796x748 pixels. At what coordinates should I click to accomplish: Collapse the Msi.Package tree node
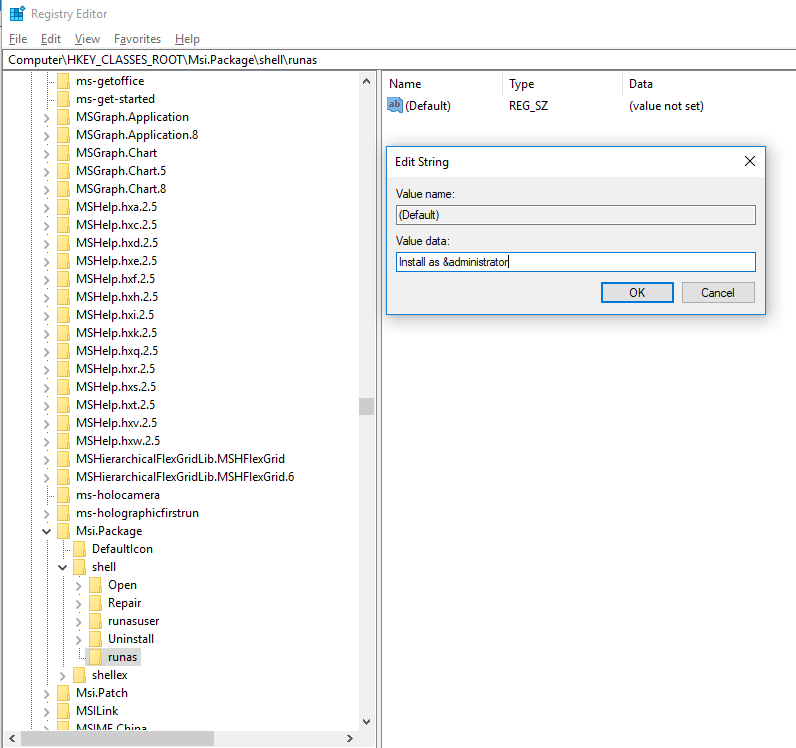[x=47, y=531]
